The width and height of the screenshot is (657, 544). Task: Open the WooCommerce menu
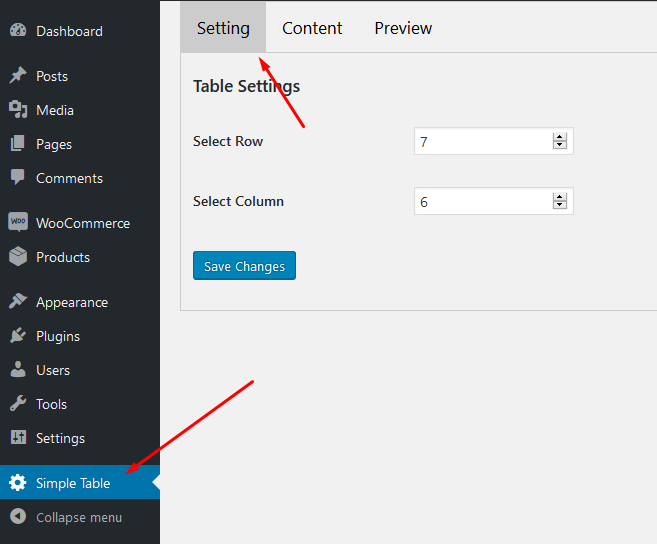pos(80,223)
